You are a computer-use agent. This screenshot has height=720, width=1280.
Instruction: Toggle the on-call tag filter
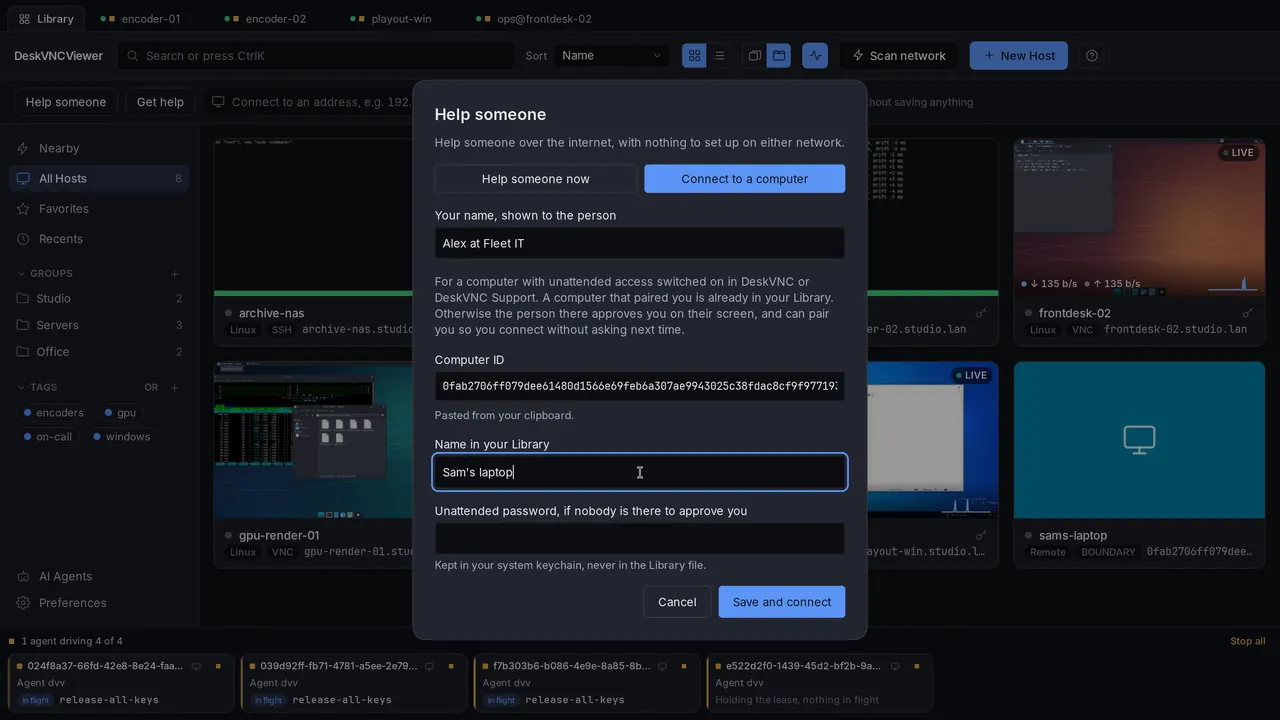48,437
